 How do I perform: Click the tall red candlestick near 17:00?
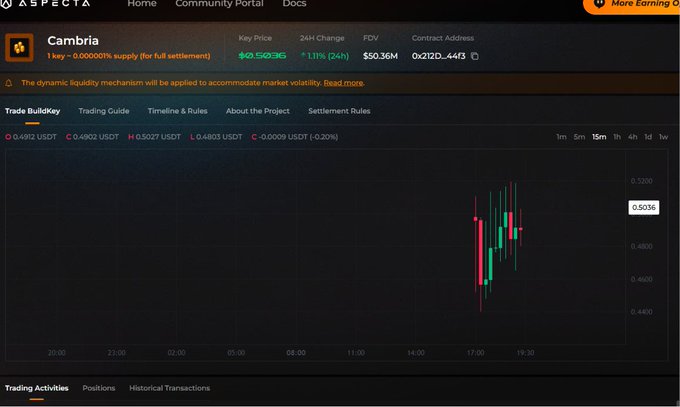481,253
